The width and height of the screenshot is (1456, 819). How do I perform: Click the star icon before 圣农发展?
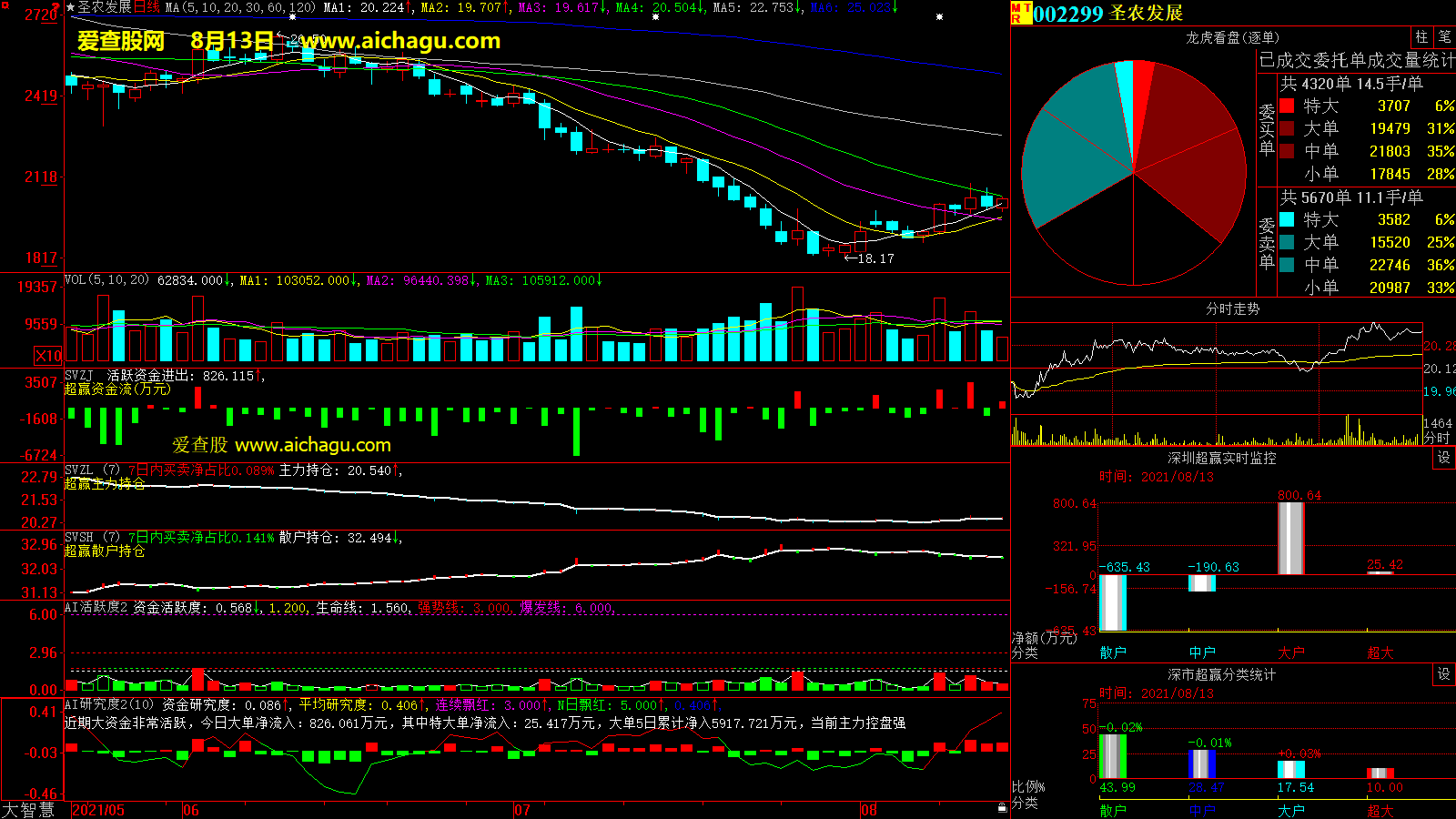point(71,7)
